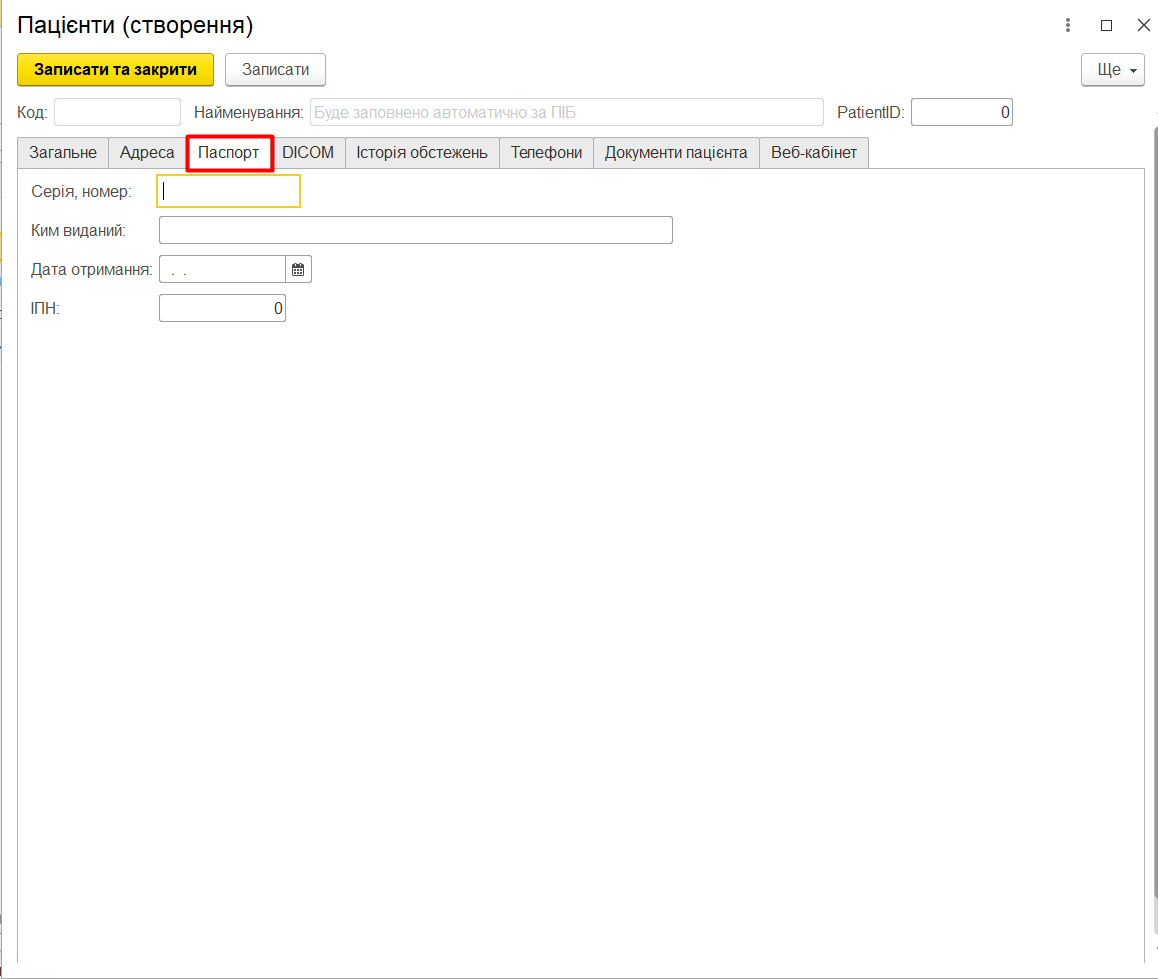The image size is (1158, 979).
Task: Switch to the Загальне tab
Action: pyautogui.click(x=63, y=153)
